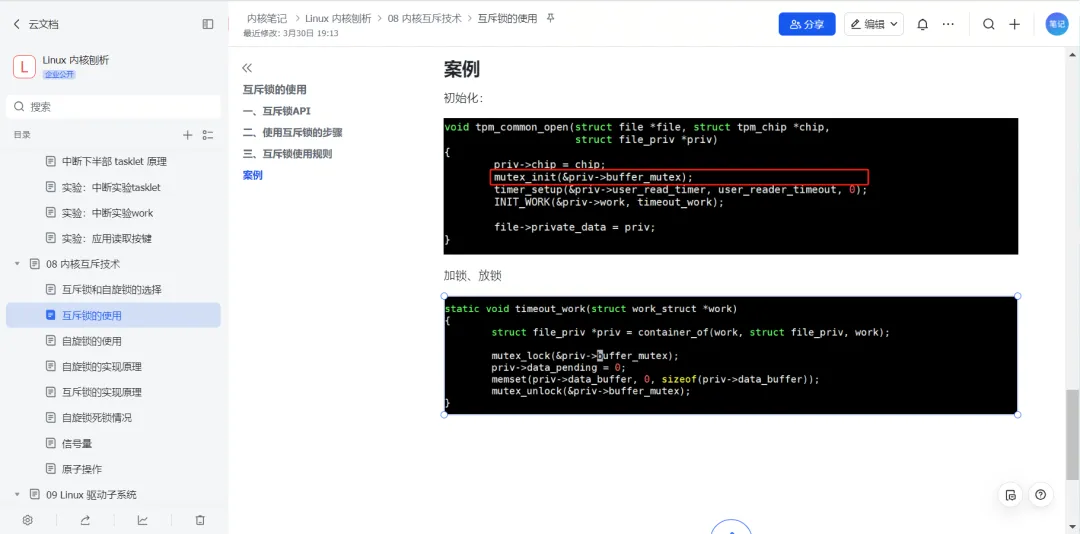Image resolution: width=1080 pixels, height=534 pixels.
Task: Open the statistics chart icon
Action: (x=143, y=520)
